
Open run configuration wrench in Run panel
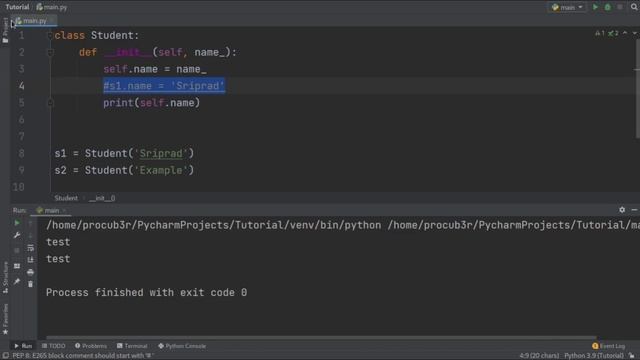click(17, 235)
